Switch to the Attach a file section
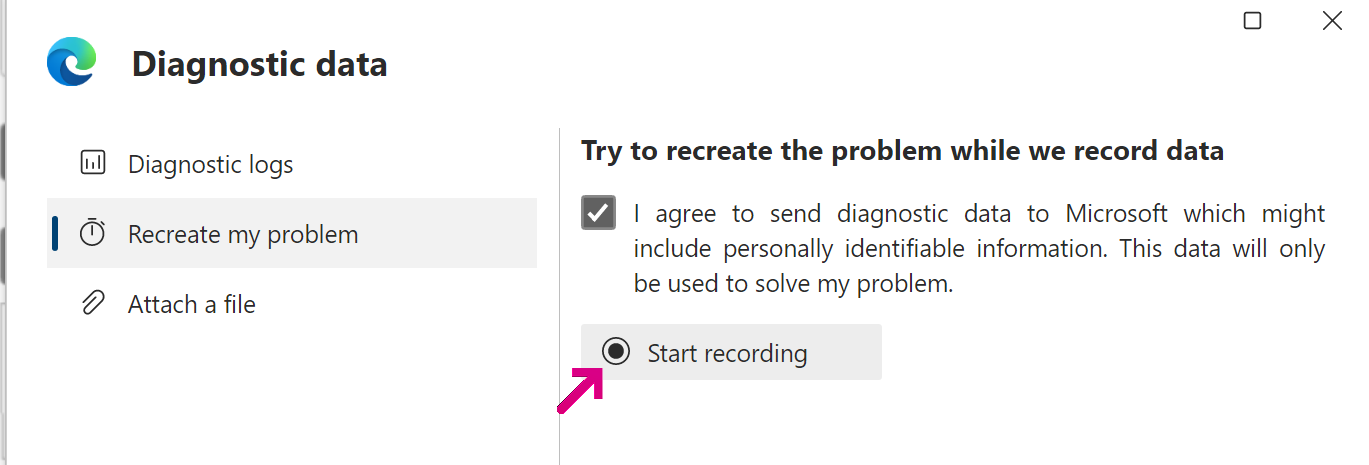This screenshot has width=1369, height=465. pos(191,304)
